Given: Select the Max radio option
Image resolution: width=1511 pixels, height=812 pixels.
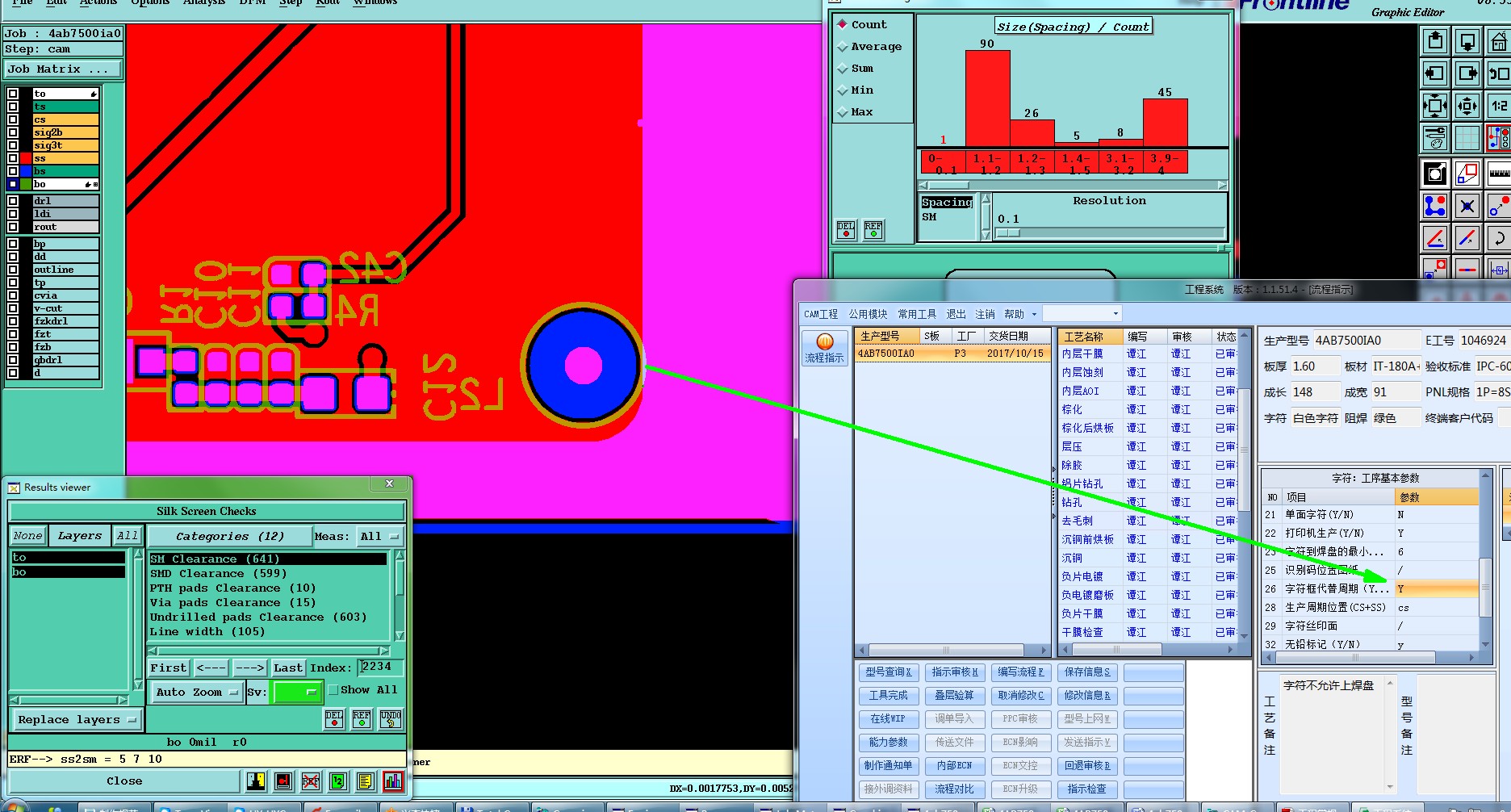Looking at the screenshot, I should tap(843, 112).
